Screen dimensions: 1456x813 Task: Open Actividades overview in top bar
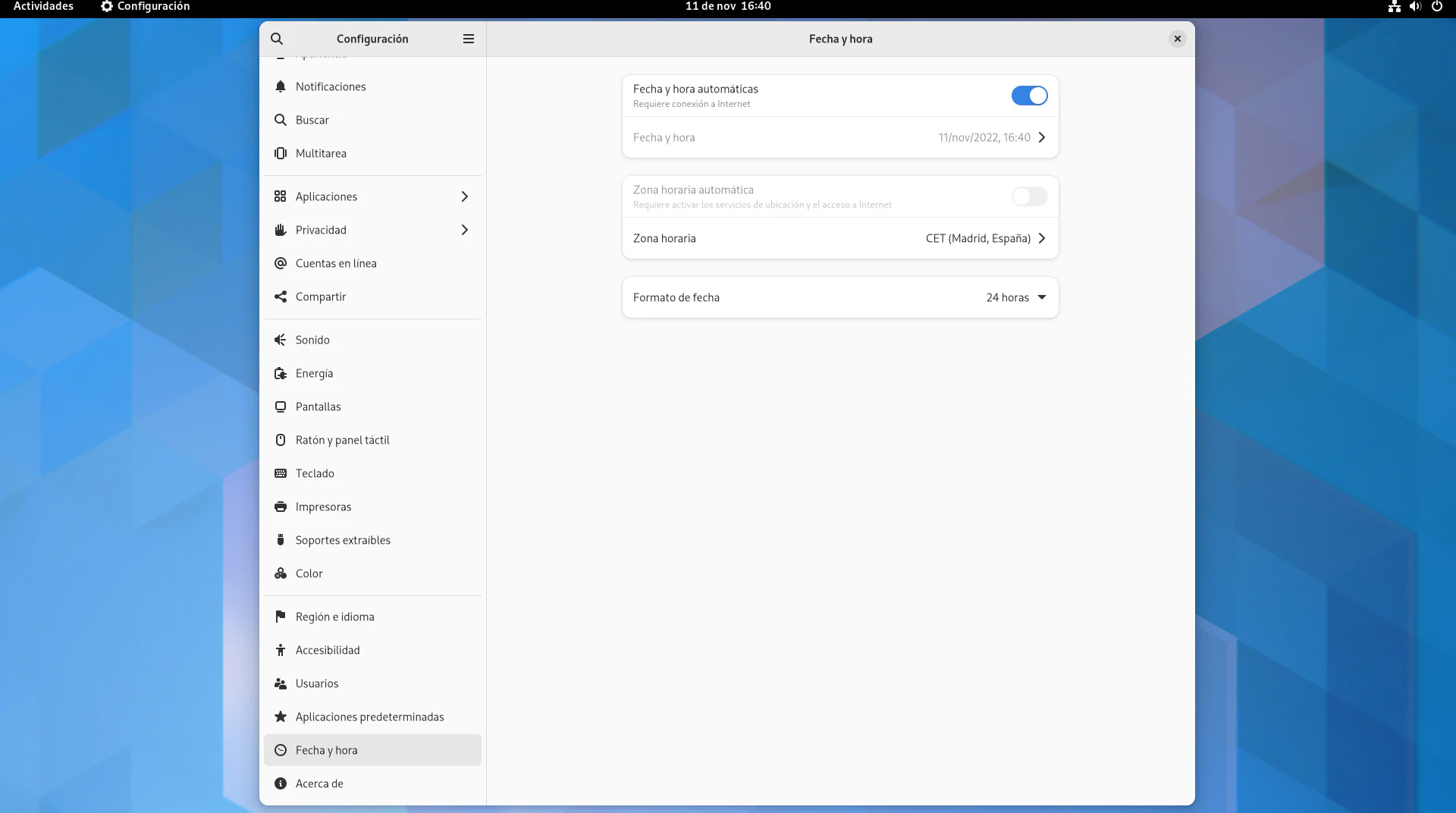(x=43, y=6)
